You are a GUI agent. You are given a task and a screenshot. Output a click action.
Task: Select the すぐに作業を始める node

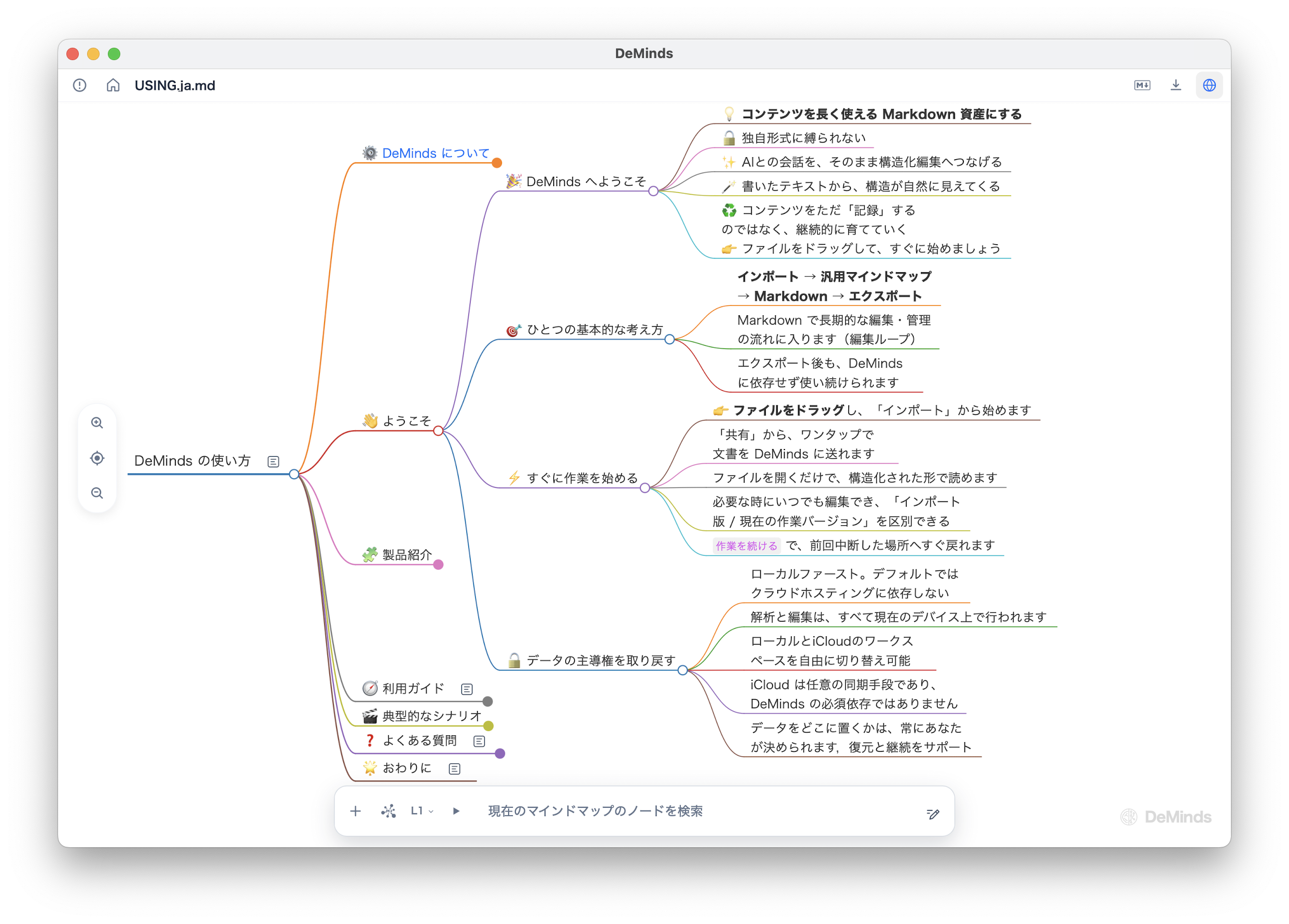[x=572, y=478]
